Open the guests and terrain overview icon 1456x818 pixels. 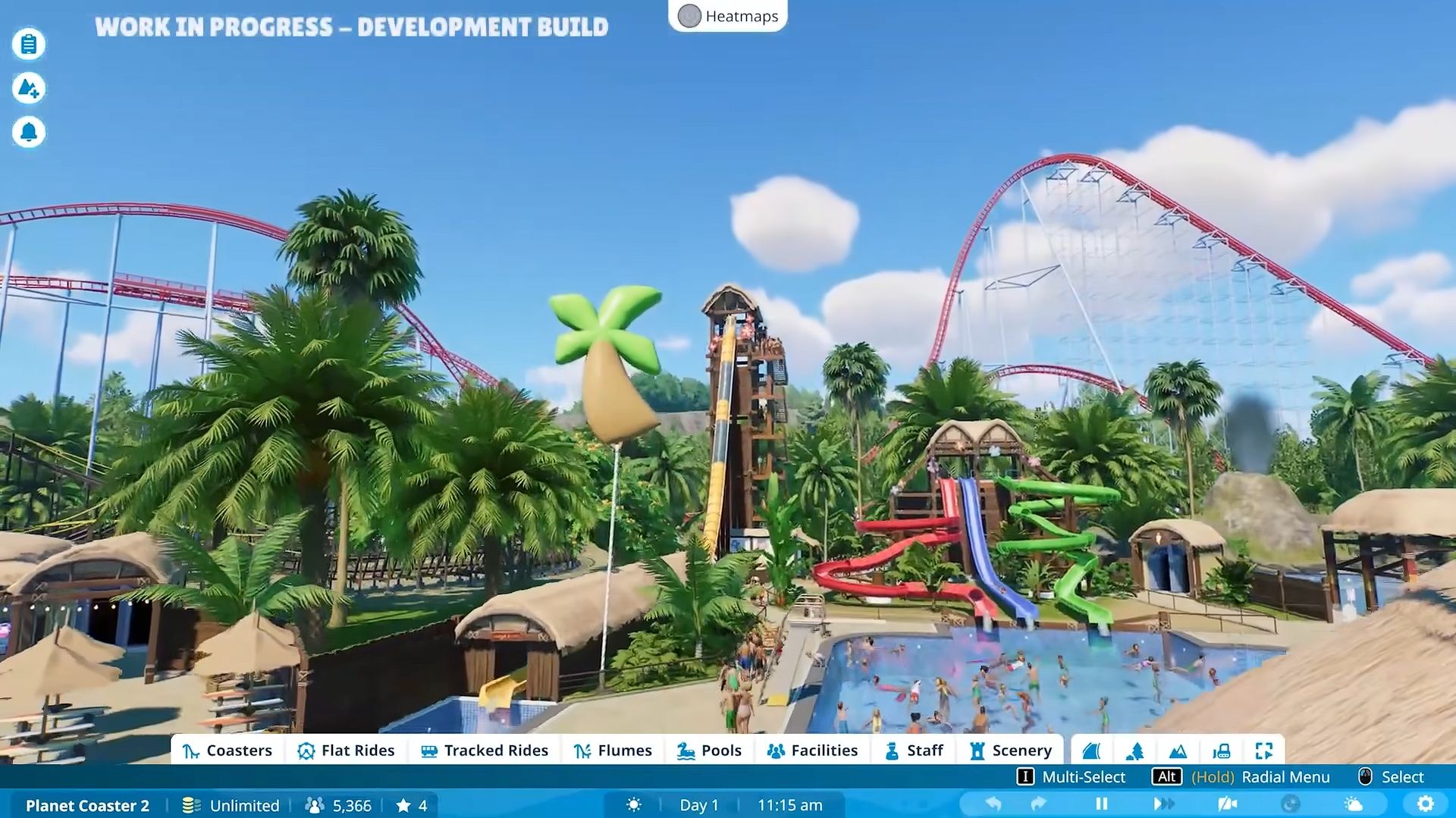pos(29,88)
